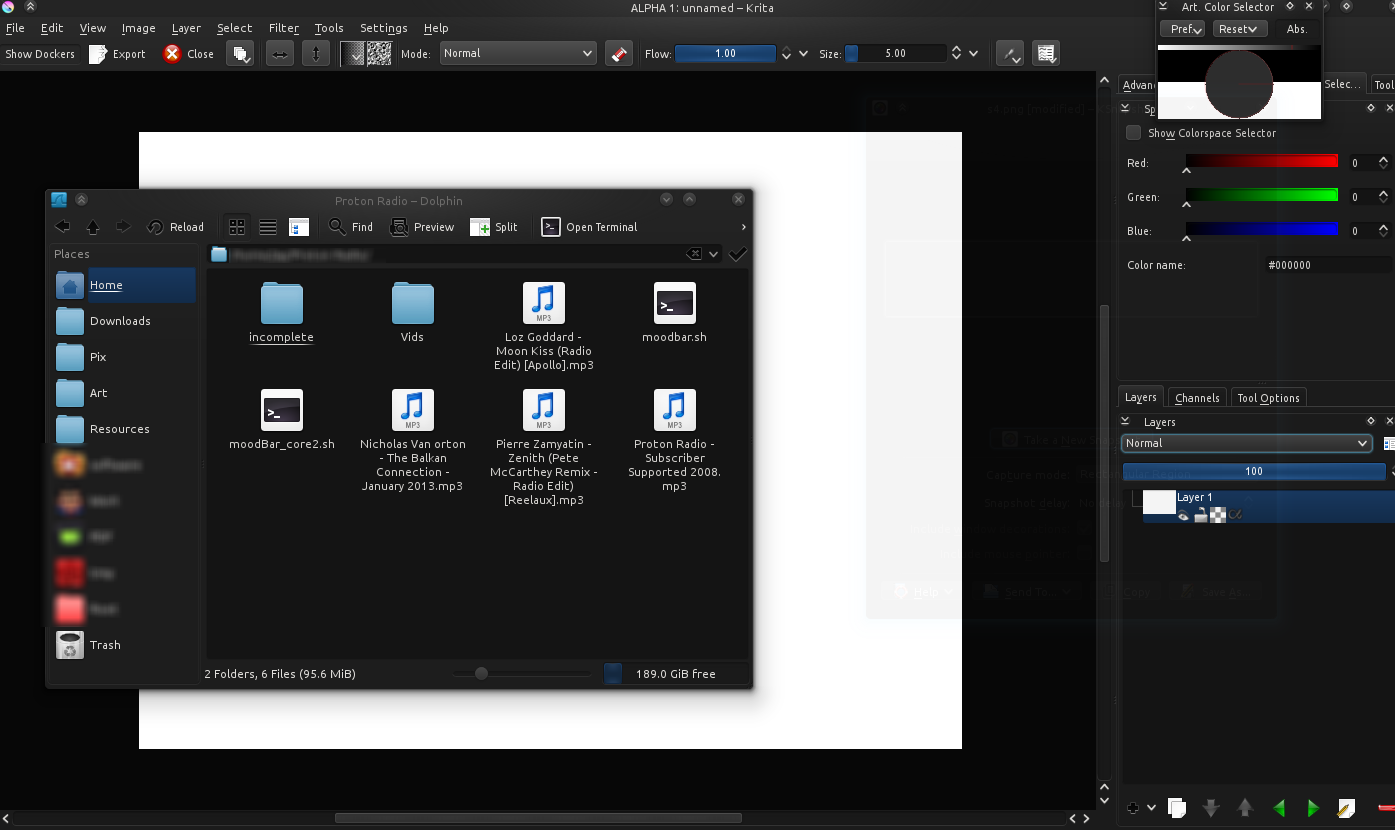
Task: Click the layer opacity slider showing 100
Action: (1253, 471)
